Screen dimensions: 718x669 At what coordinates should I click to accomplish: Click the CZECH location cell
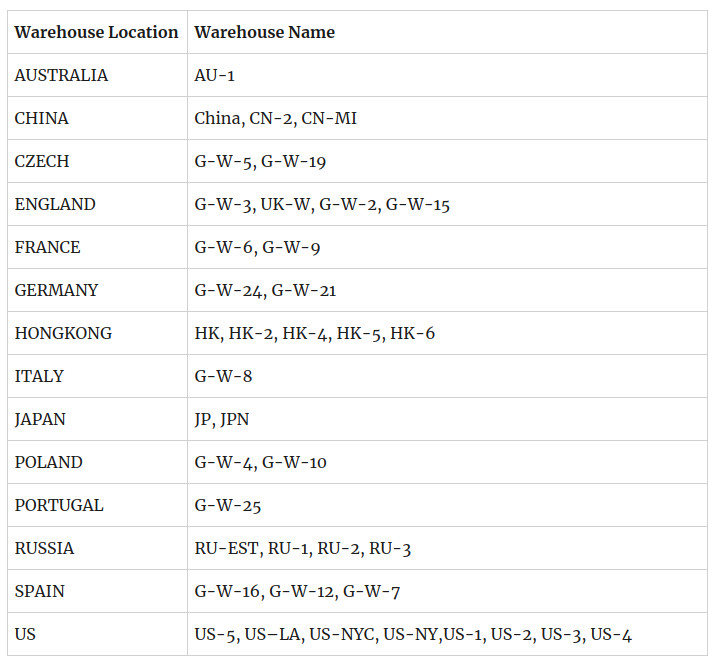[x=97, y=161]
